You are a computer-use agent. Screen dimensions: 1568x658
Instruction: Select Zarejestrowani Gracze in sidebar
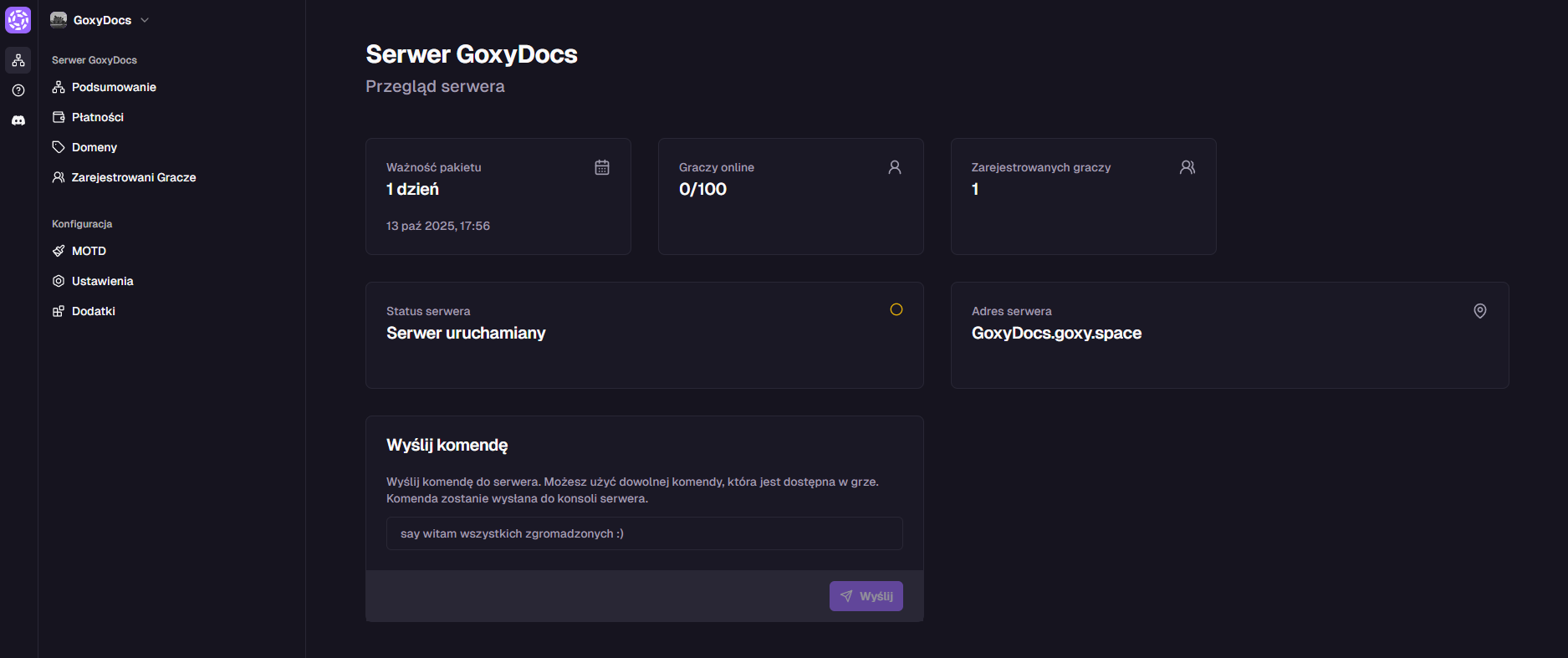133,177
